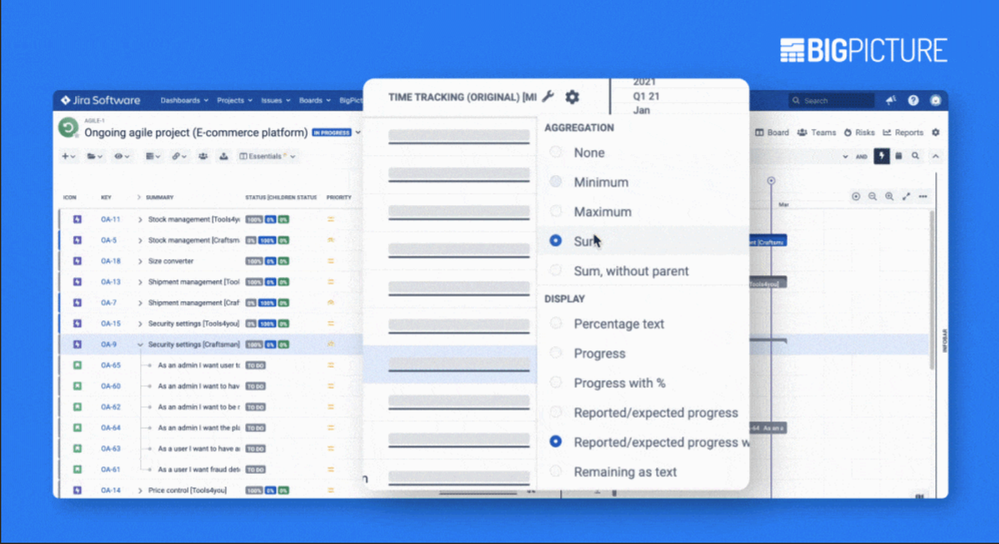Open the help question mark icon

pyautogui.click(x=913, y=100)
